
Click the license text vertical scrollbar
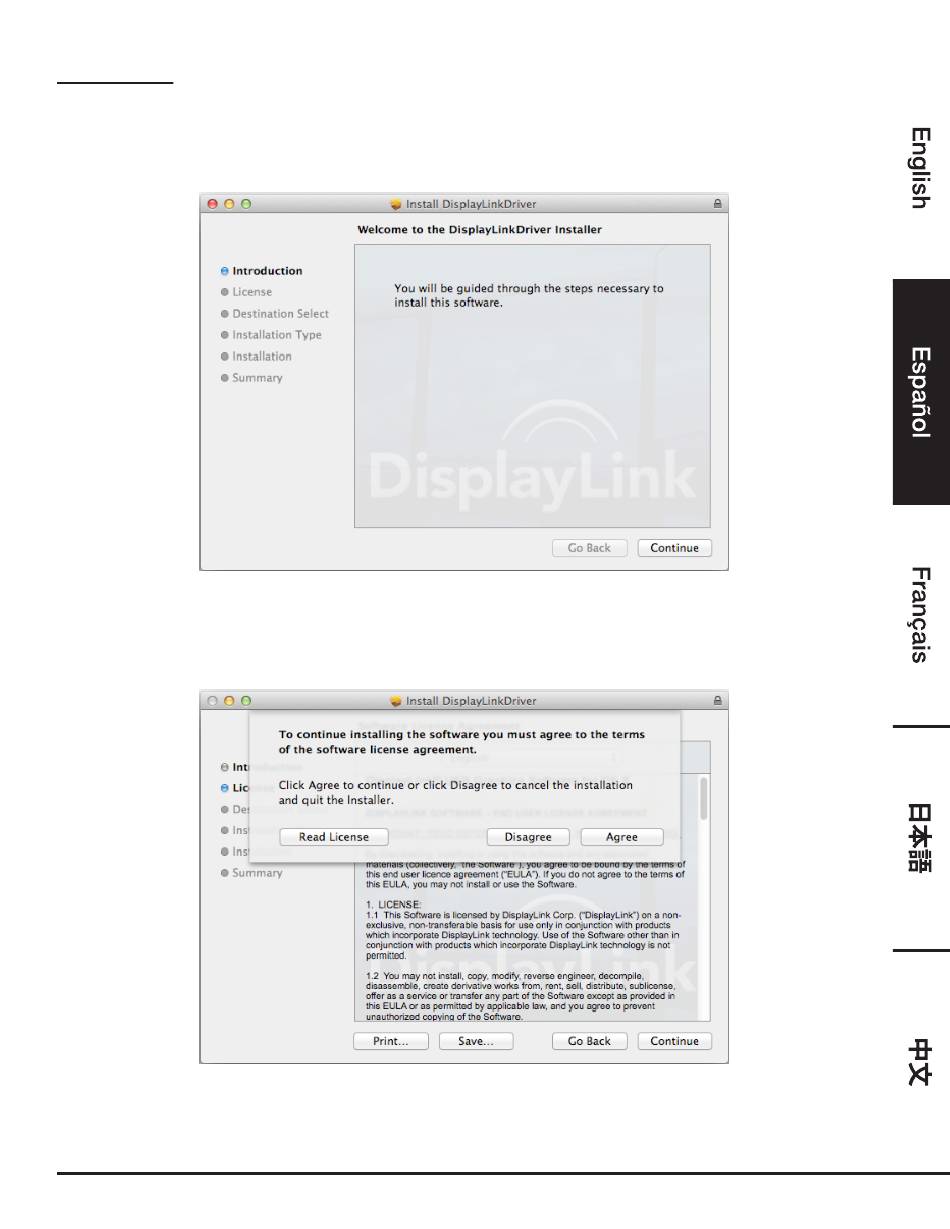point(704,896)
